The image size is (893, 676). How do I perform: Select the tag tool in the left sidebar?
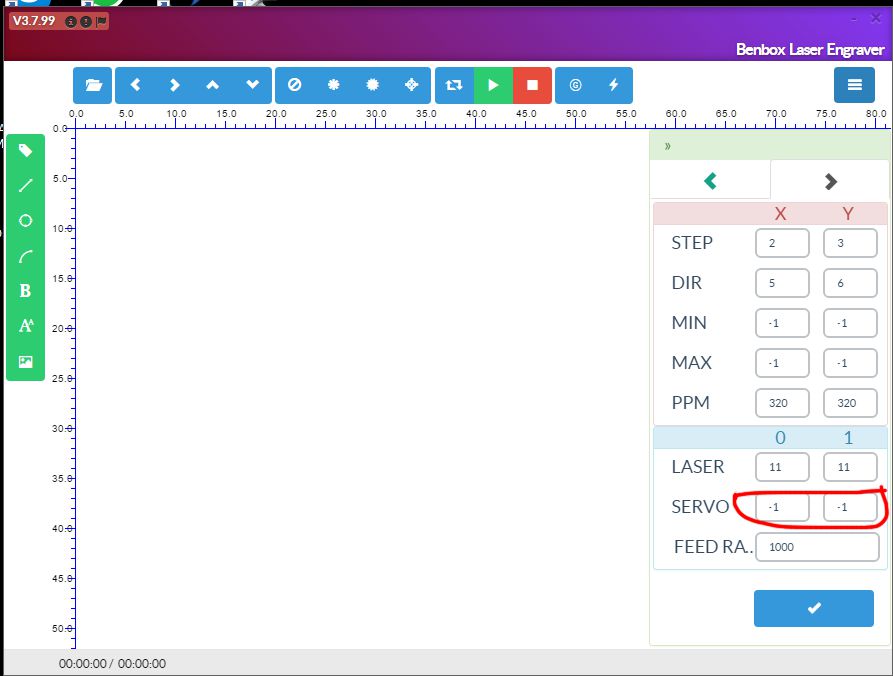[x=25, y=150]
